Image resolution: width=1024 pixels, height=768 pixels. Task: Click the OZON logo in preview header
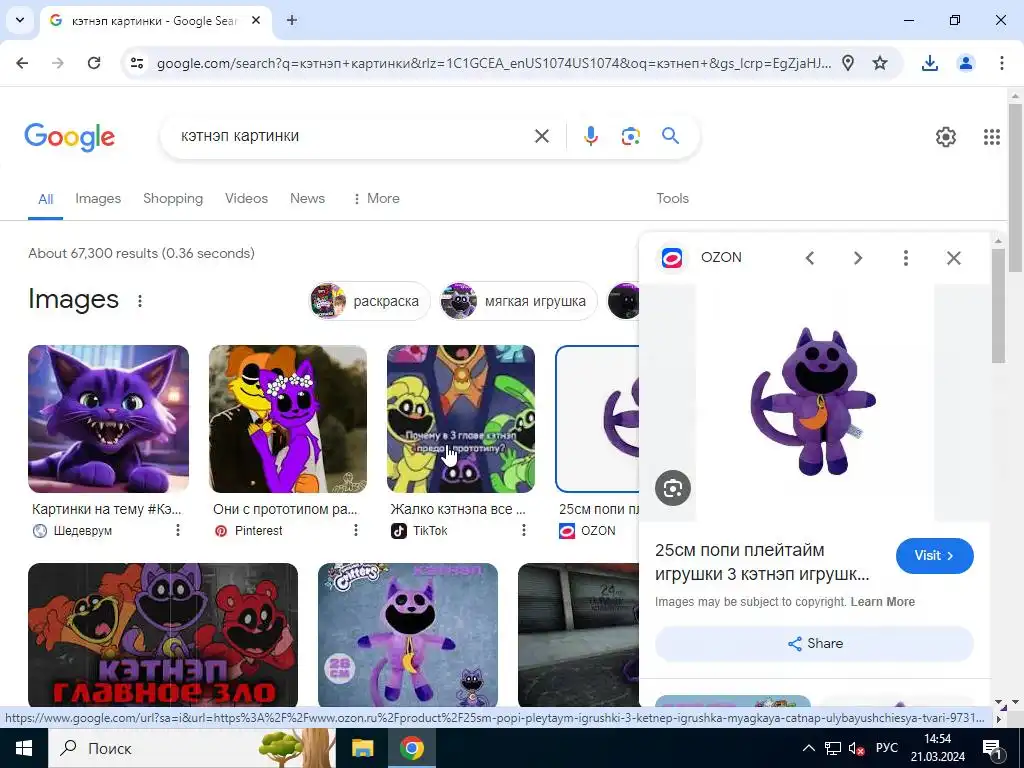tap(672, 258)
